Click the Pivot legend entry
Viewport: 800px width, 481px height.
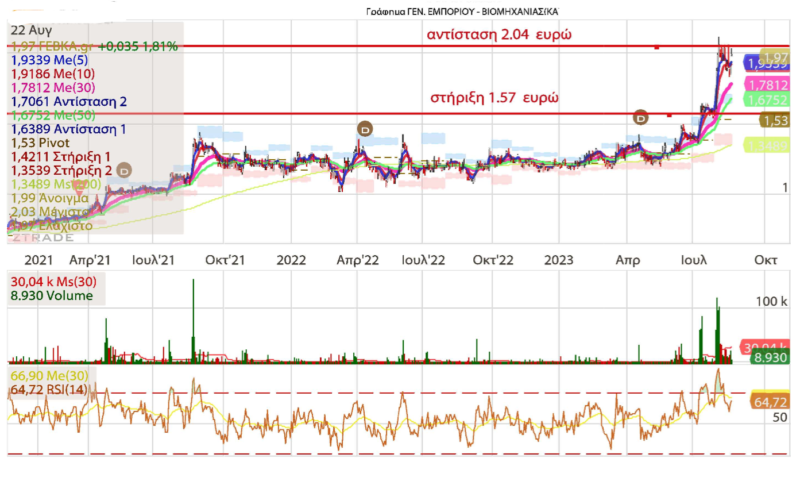[x=40, y=143]
